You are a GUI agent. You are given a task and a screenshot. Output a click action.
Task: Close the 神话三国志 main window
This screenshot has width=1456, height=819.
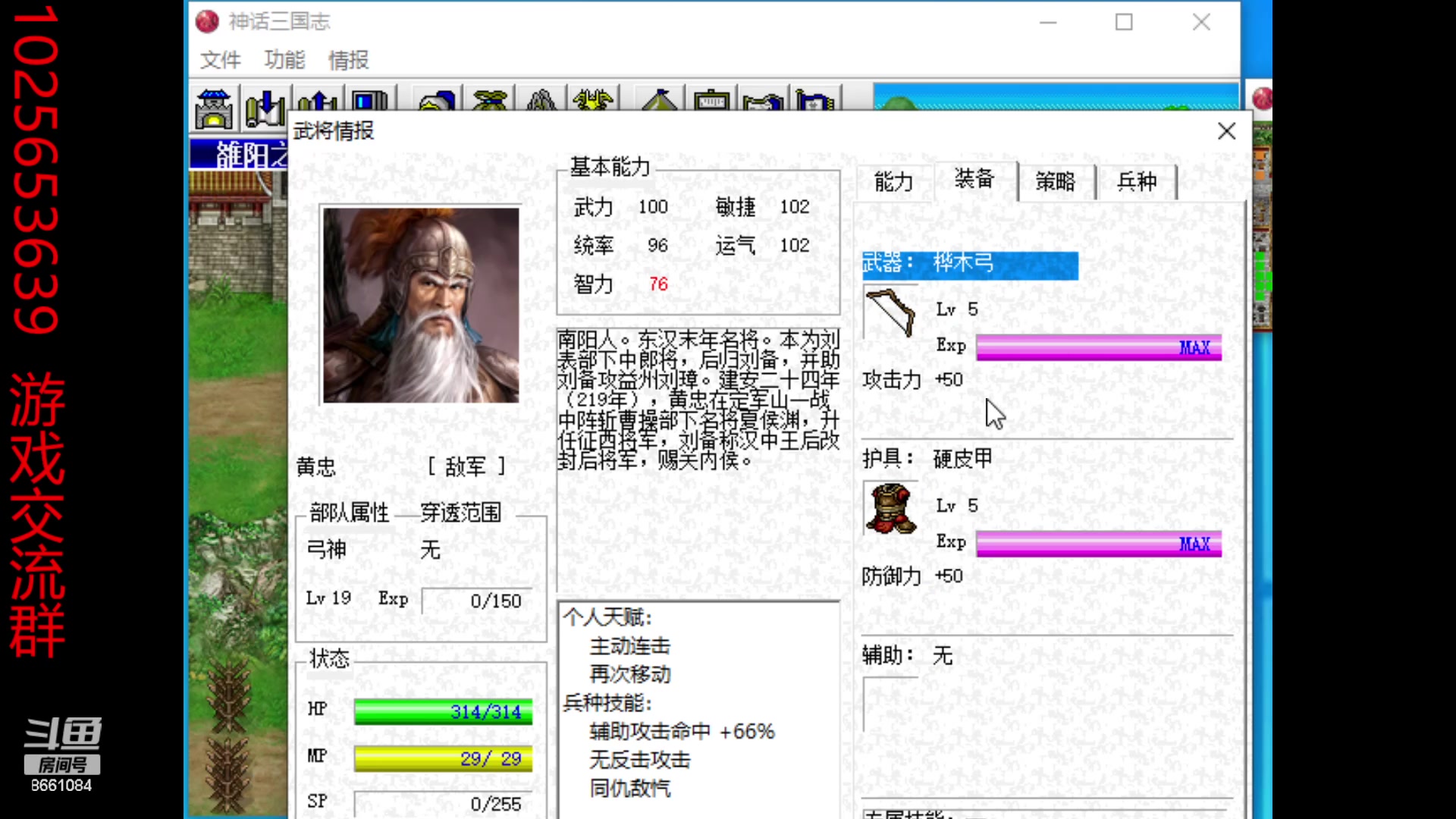(1201, 22)
